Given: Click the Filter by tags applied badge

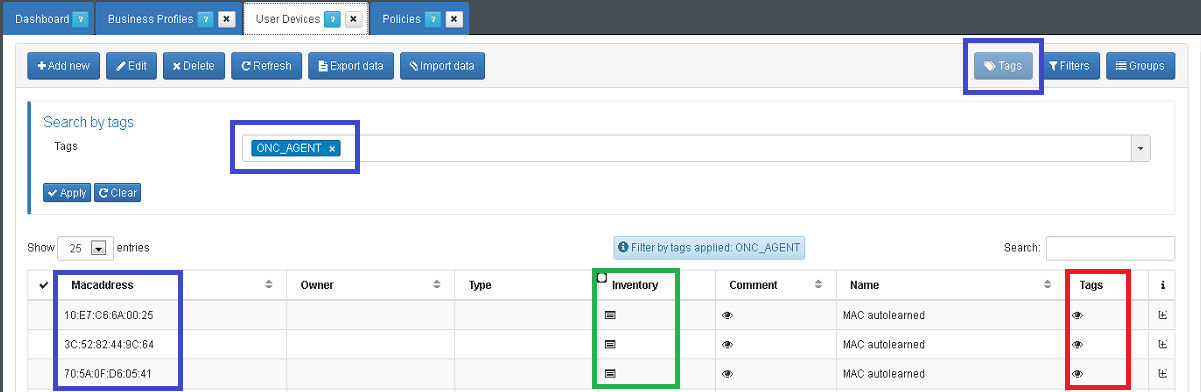Looking at the screenshot, I should tap(710, 247).
